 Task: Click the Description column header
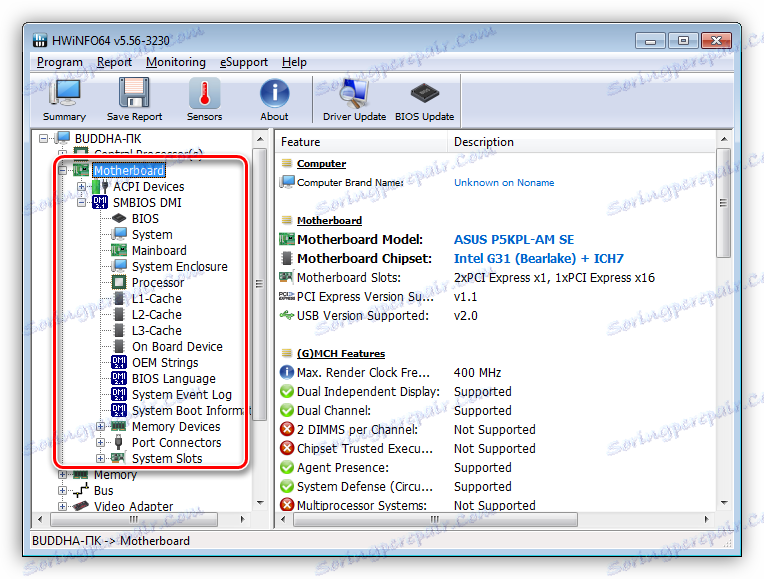[582, 142]
